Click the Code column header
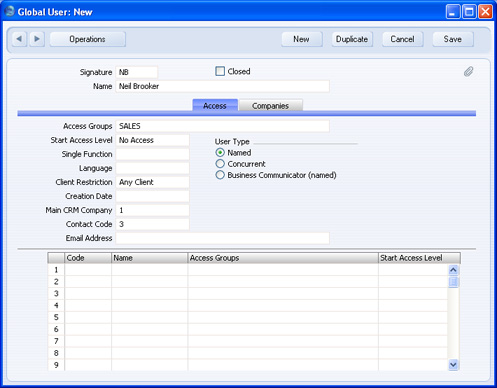 [x=88, y=258]
